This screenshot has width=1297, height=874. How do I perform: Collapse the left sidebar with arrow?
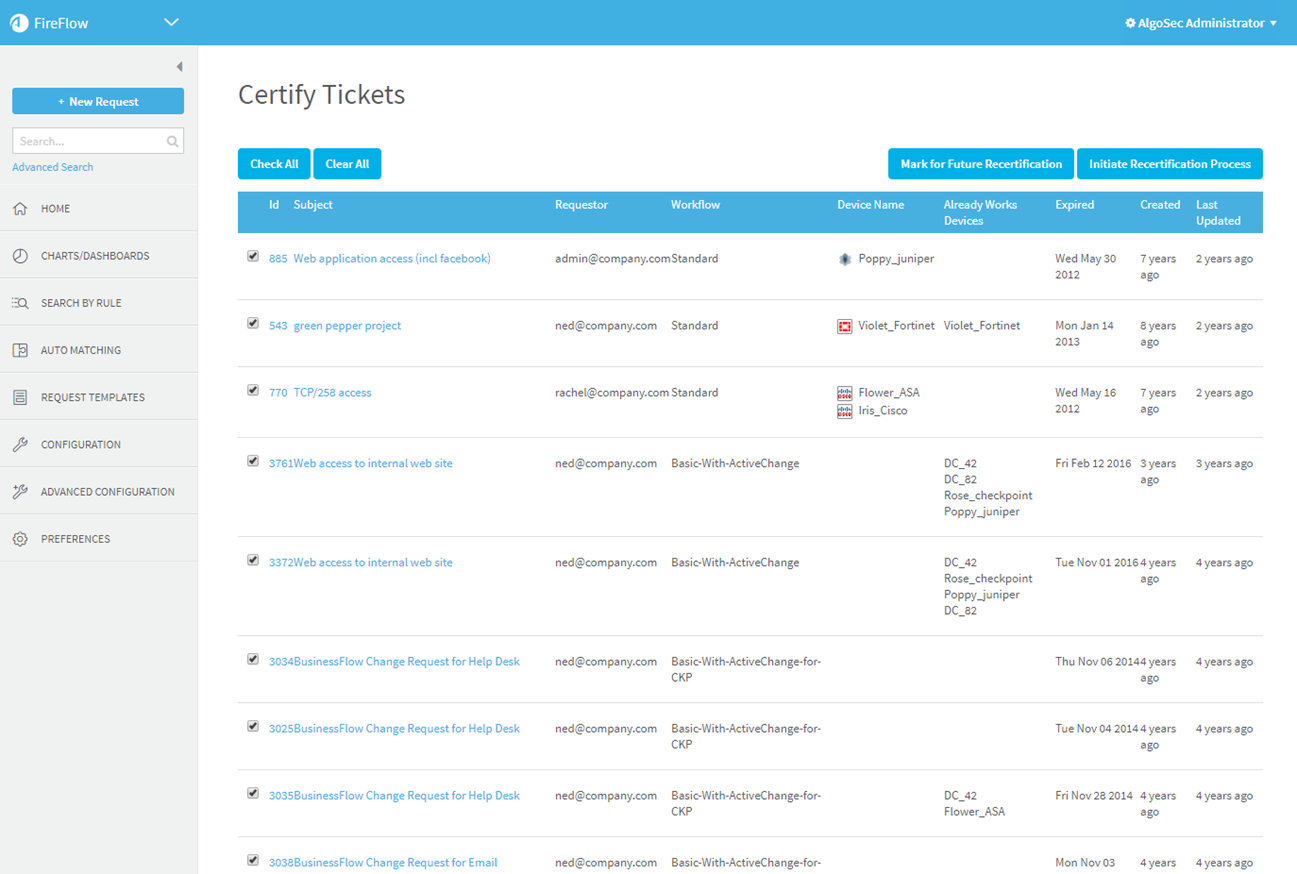point(179,67)
